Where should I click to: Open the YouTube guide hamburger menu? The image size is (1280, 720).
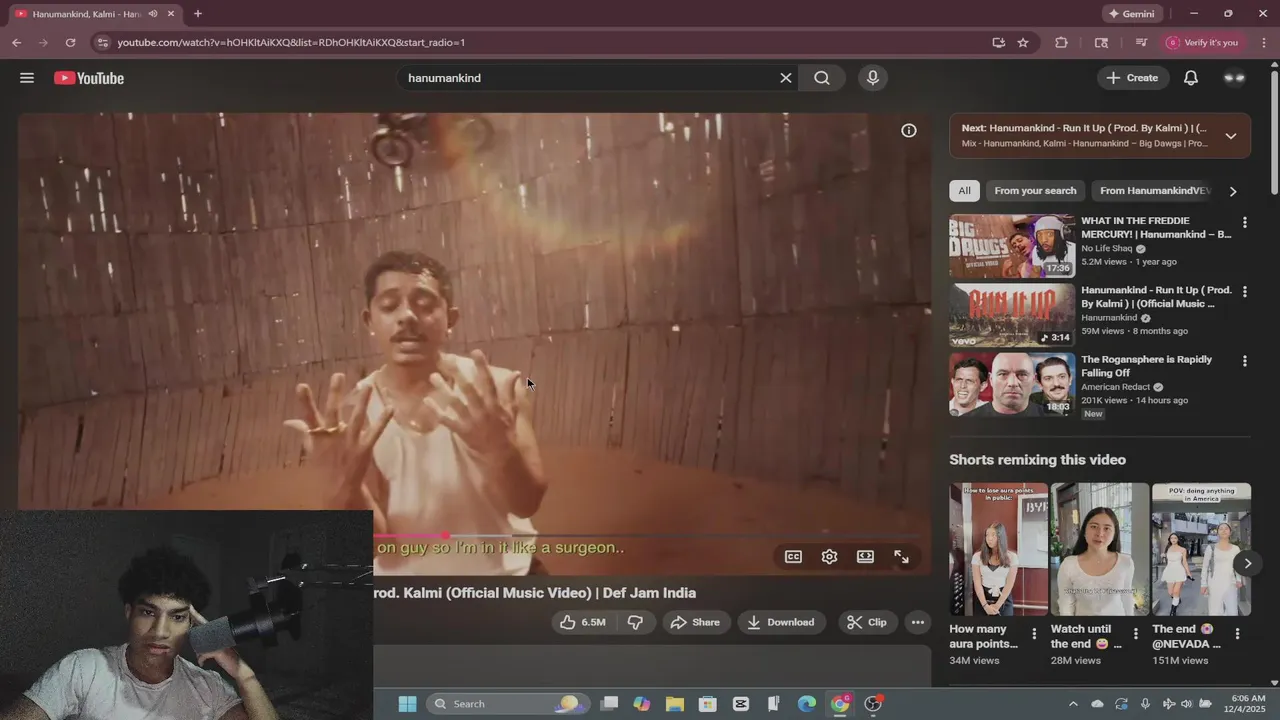click(27, 78)
